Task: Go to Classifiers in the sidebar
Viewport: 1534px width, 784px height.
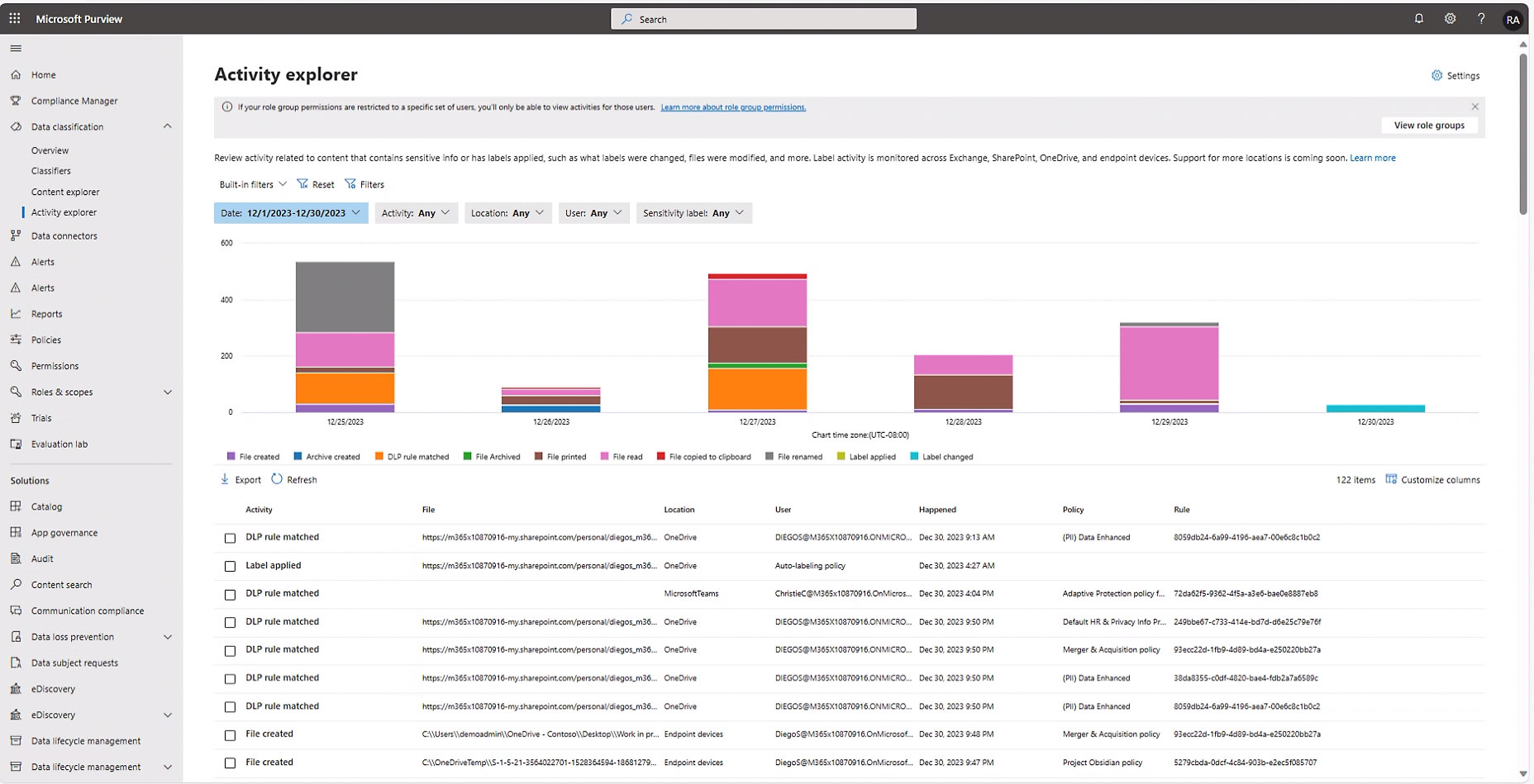Action: point(51,171)
